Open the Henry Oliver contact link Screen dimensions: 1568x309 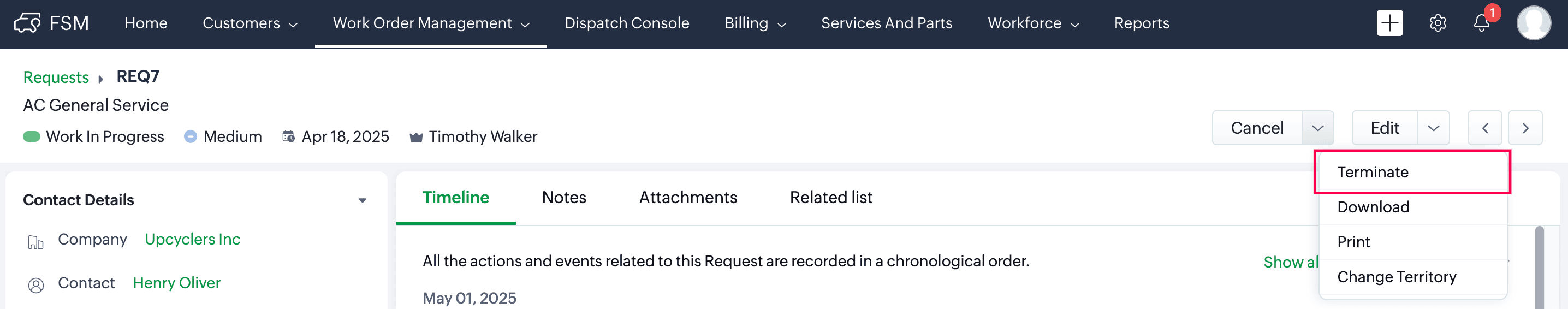176,283
